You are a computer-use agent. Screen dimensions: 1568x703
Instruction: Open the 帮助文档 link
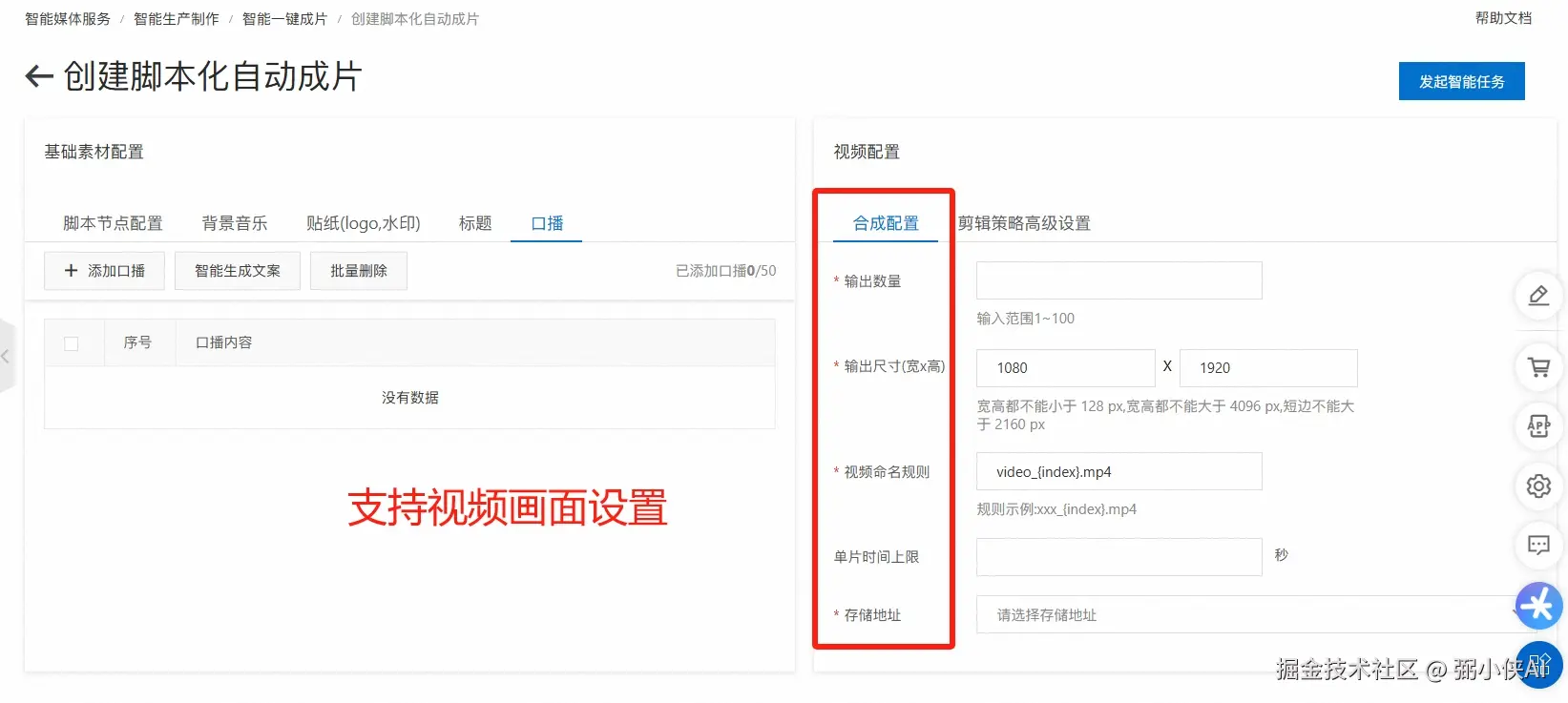coord(1503,18)
